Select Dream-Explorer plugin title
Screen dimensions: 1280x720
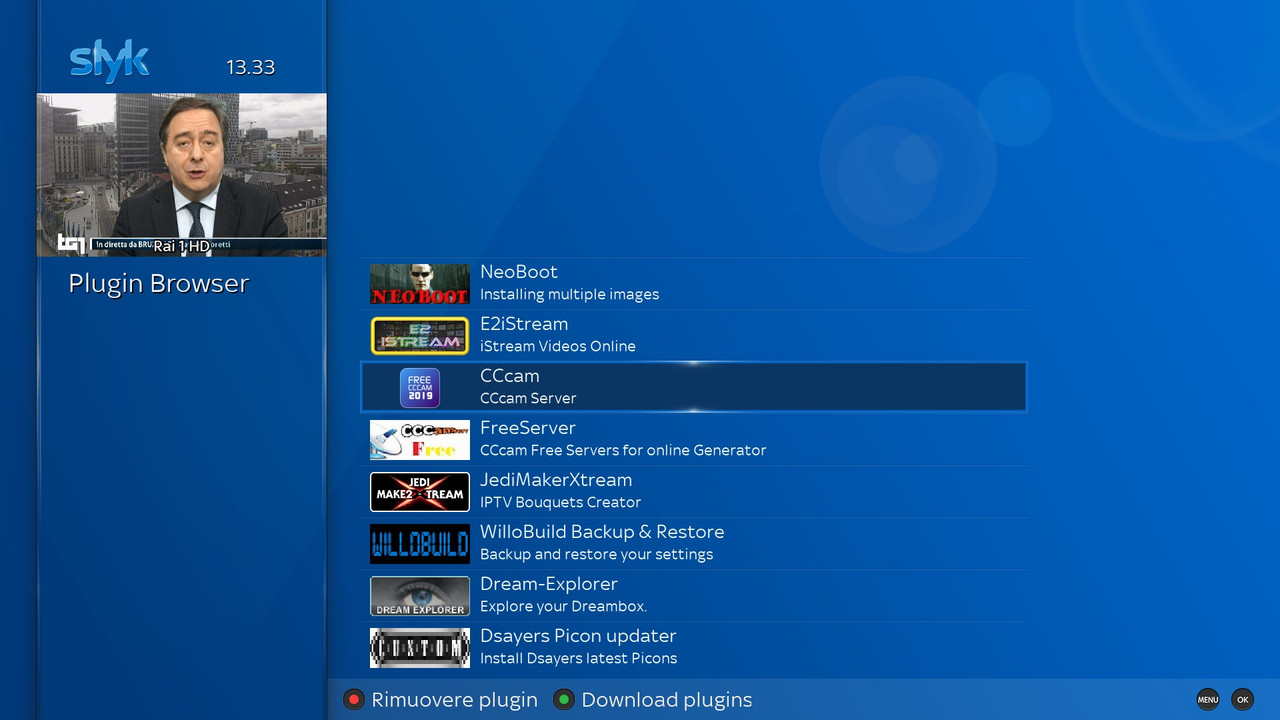549,584
